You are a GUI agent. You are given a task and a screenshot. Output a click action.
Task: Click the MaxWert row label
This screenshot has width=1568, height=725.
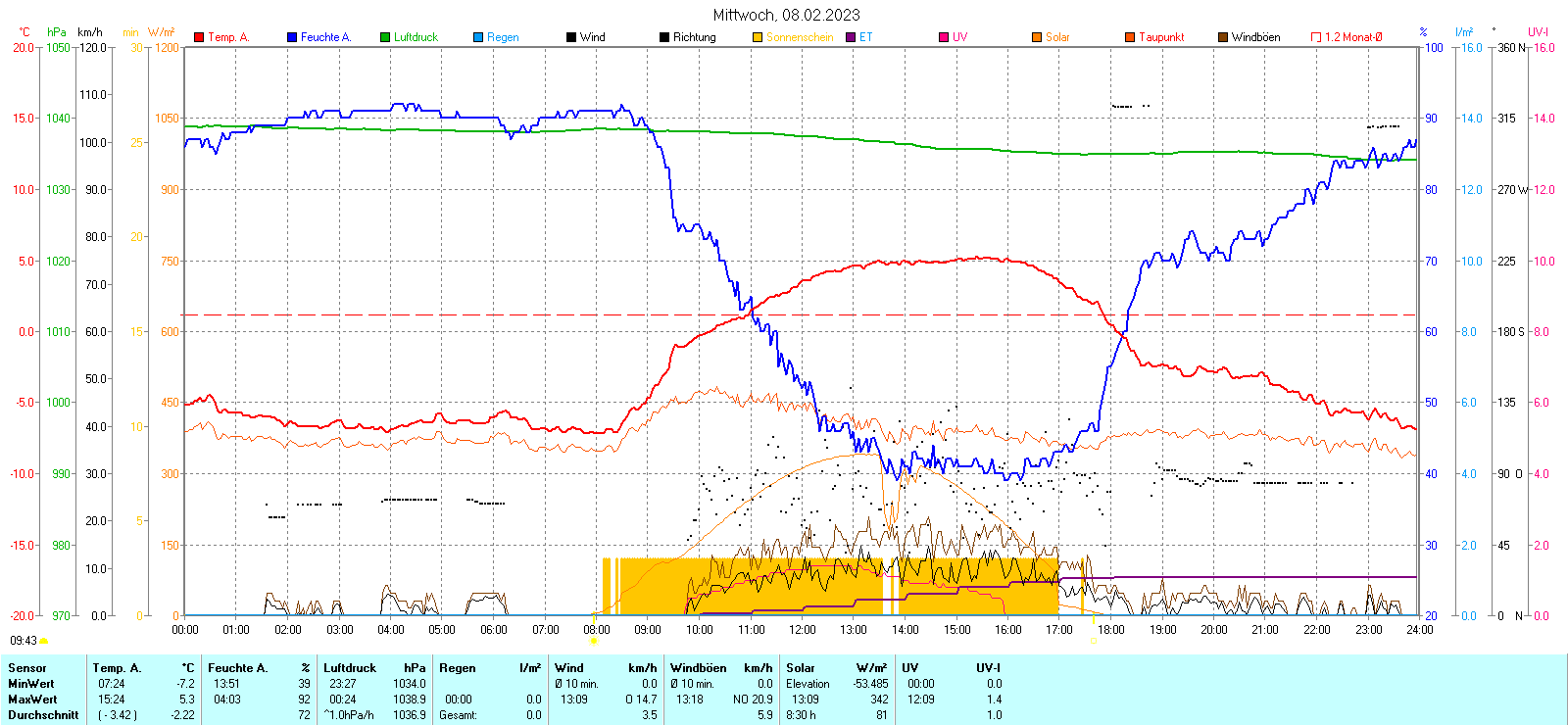point(32,700)
